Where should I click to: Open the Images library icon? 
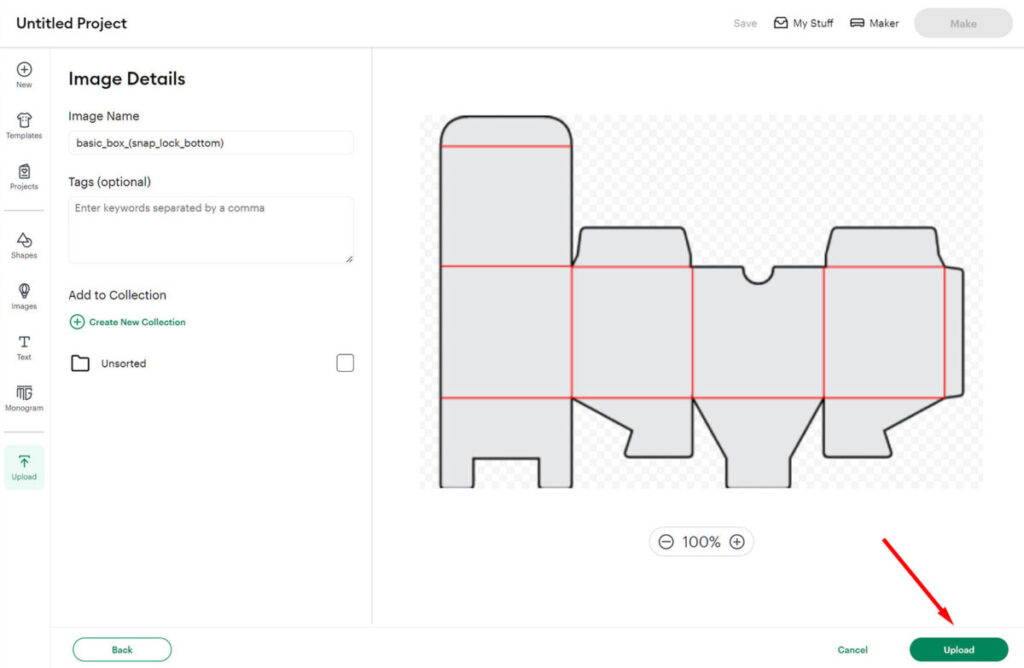point(24,295)
